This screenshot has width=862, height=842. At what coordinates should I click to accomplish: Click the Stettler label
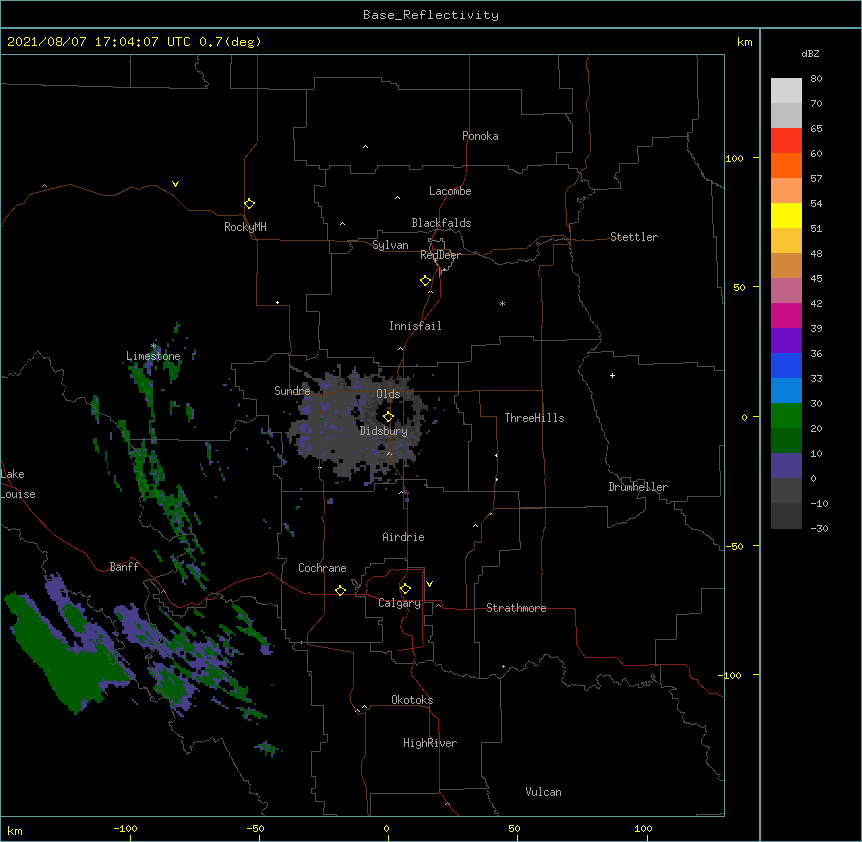click(634, 237)
